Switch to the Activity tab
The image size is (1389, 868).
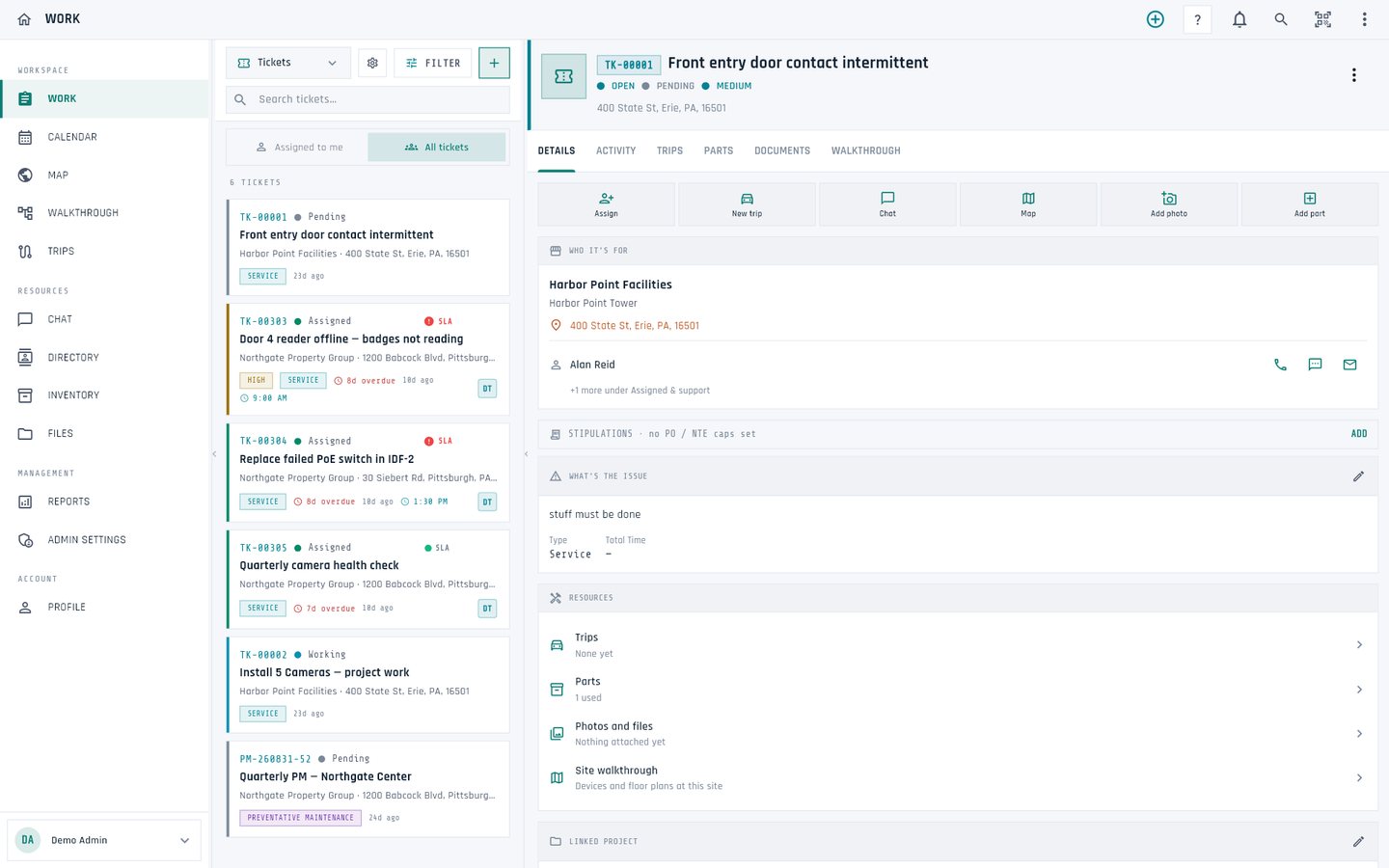coord(615,151)
